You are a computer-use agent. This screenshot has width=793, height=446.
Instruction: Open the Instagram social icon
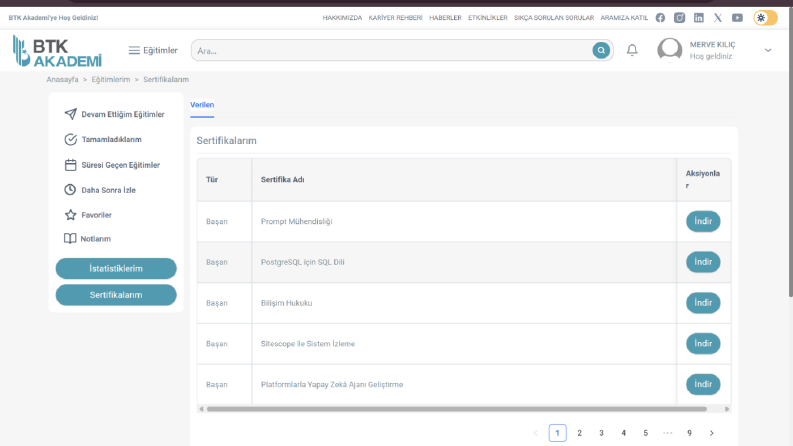(679, 18)
